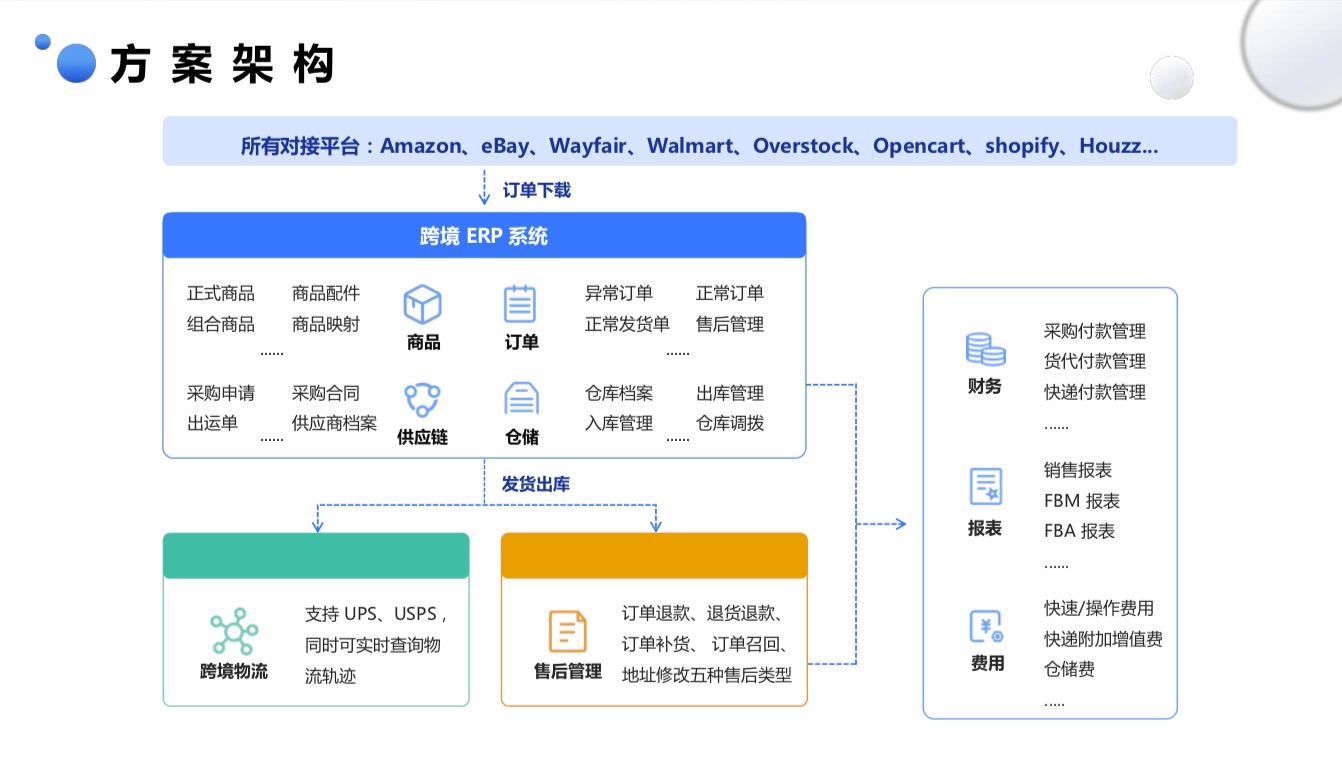This screenshot has width=1342, height=764.
Task: Click the 跨境物流 network icon
Action: [234, 631]
